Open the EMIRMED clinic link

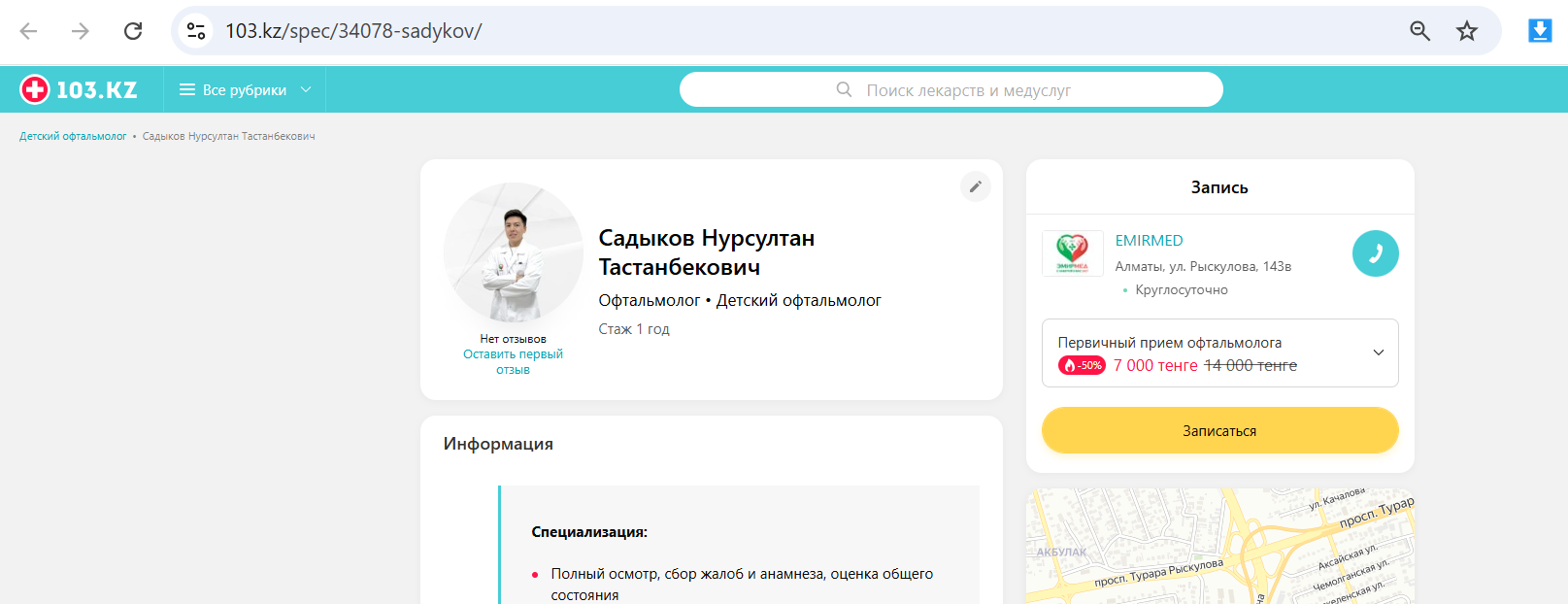click(1150, 241)
